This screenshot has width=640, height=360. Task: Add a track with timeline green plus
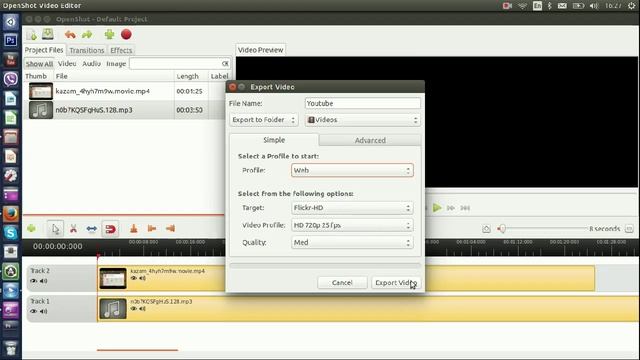coord(31,229)
